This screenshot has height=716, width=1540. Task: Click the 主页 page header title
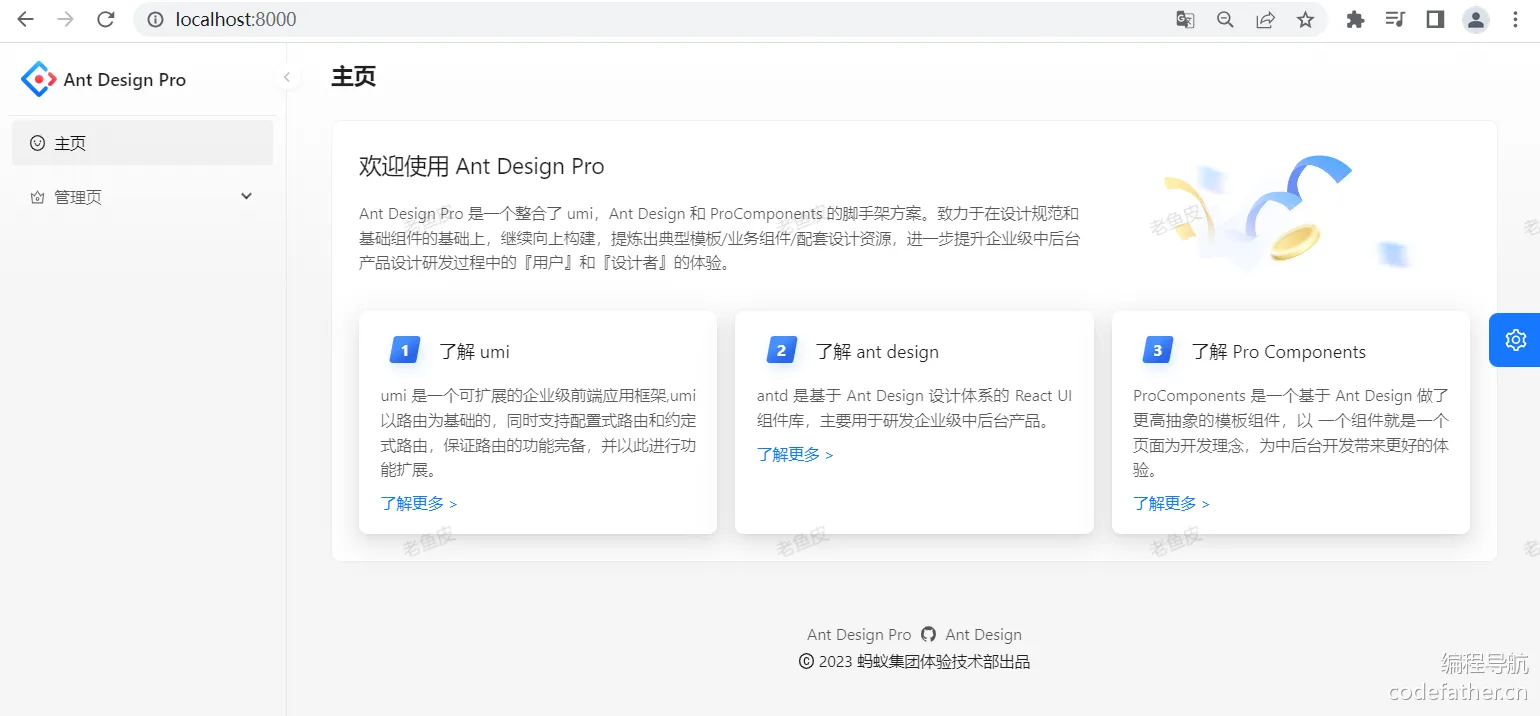pyautogui.click(x=354, y=77)
